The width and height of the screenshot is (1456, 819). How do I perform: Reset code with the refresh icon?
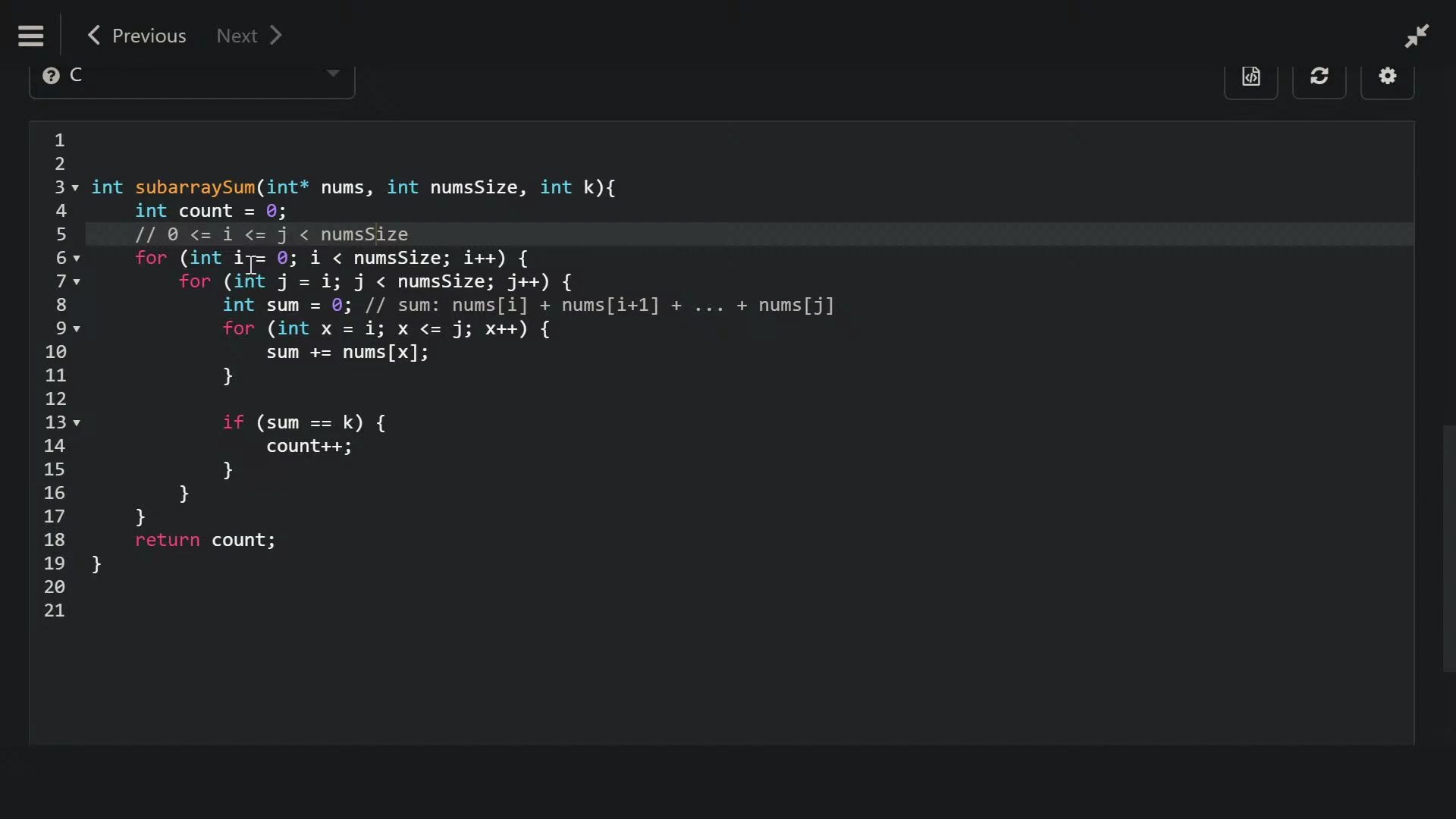pos(1319,77)
